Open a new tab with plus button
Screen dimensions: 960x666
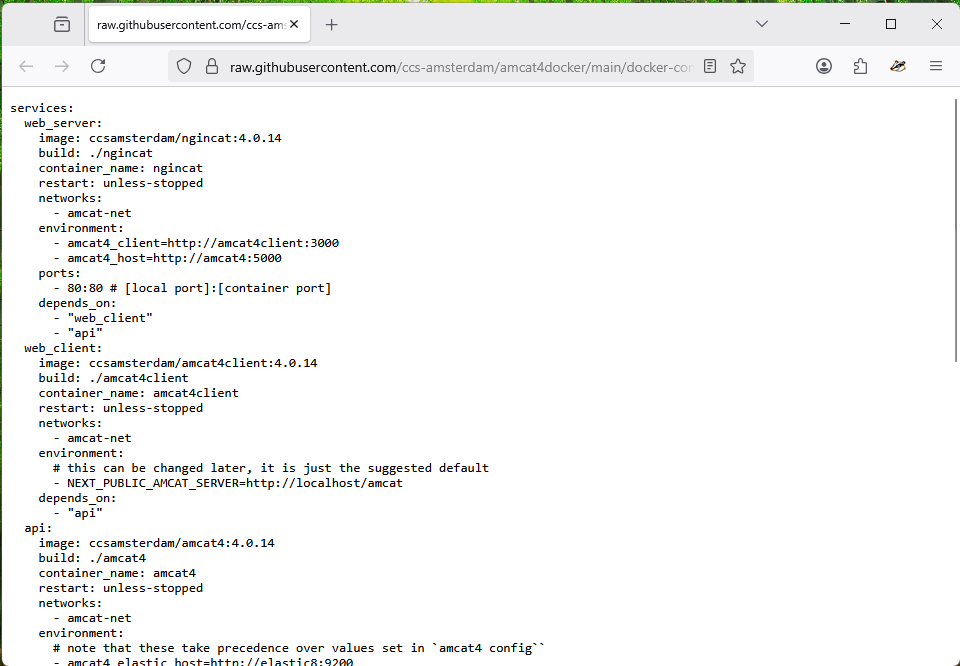click(332, 24)
